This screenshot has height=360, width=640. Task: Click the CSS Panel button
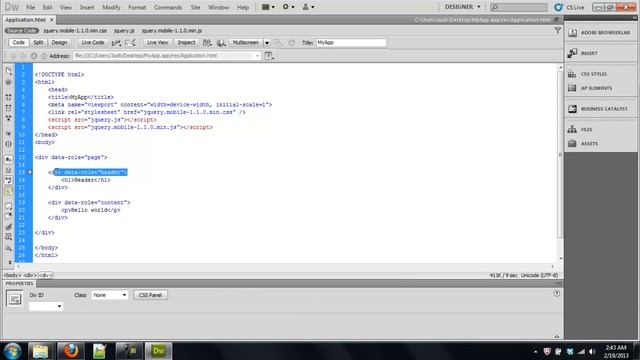(150, 295)
